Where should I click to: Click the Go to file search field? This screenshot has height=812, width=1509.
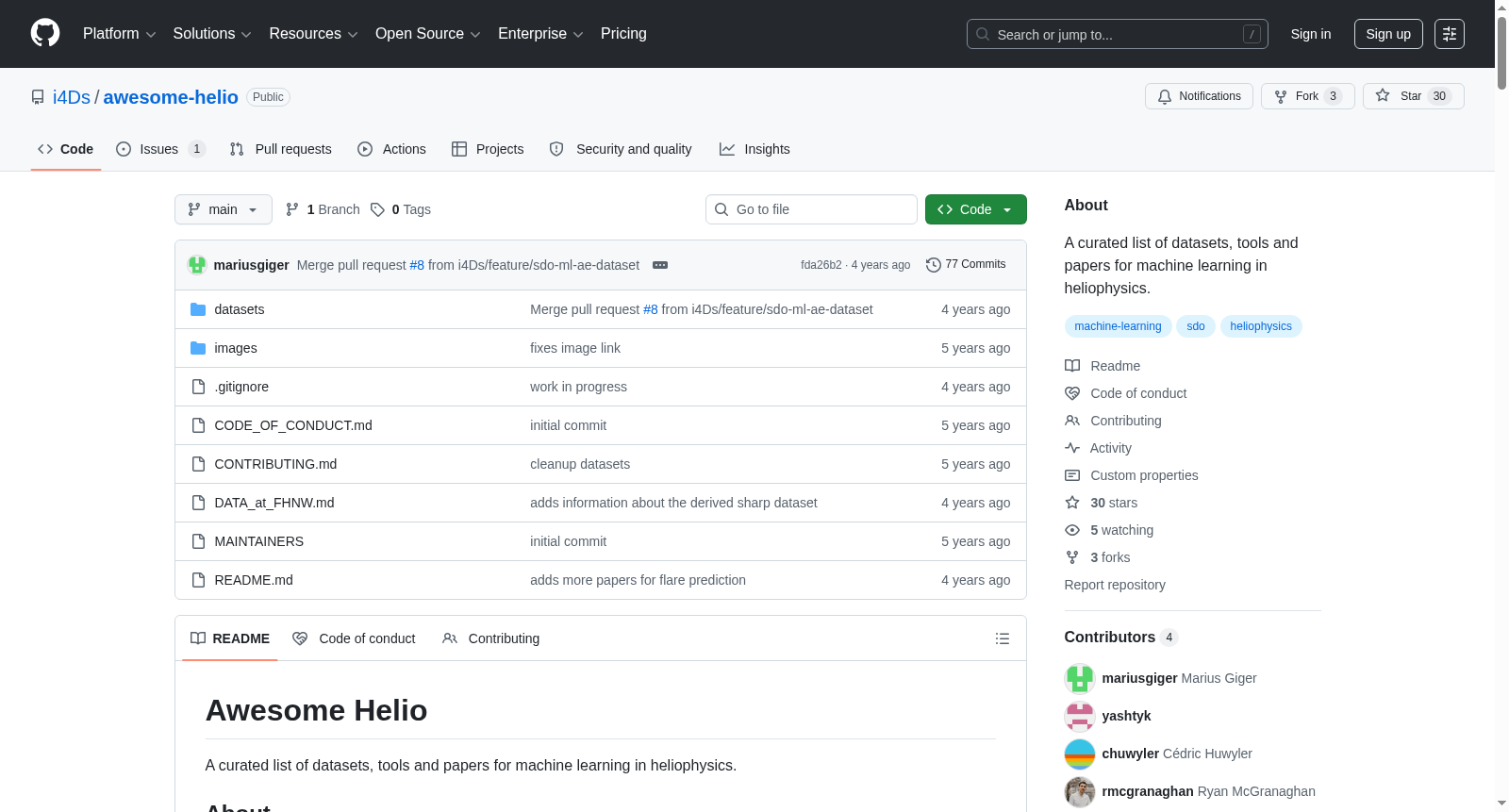click(x=811, y=209)
